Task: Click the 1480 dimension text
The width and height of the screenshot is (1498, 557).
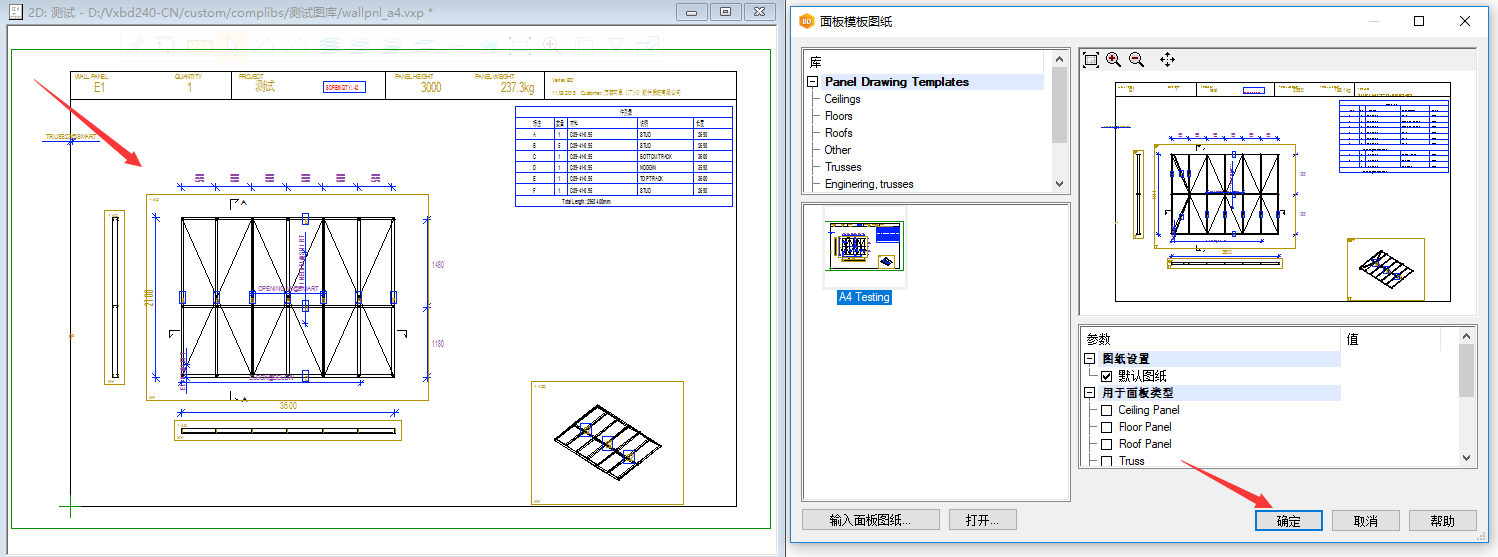Action: [437, 265]
